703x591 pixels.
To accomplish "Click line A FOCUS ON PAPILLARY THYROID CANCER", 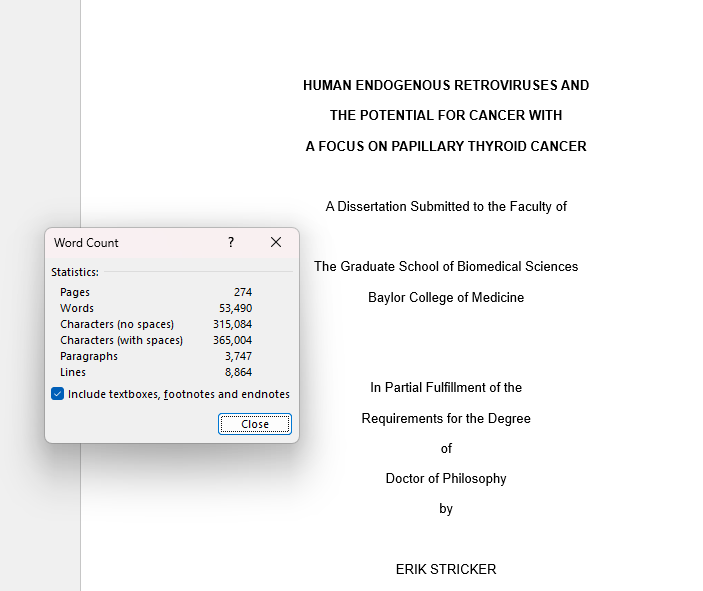I will pos(446,146).
